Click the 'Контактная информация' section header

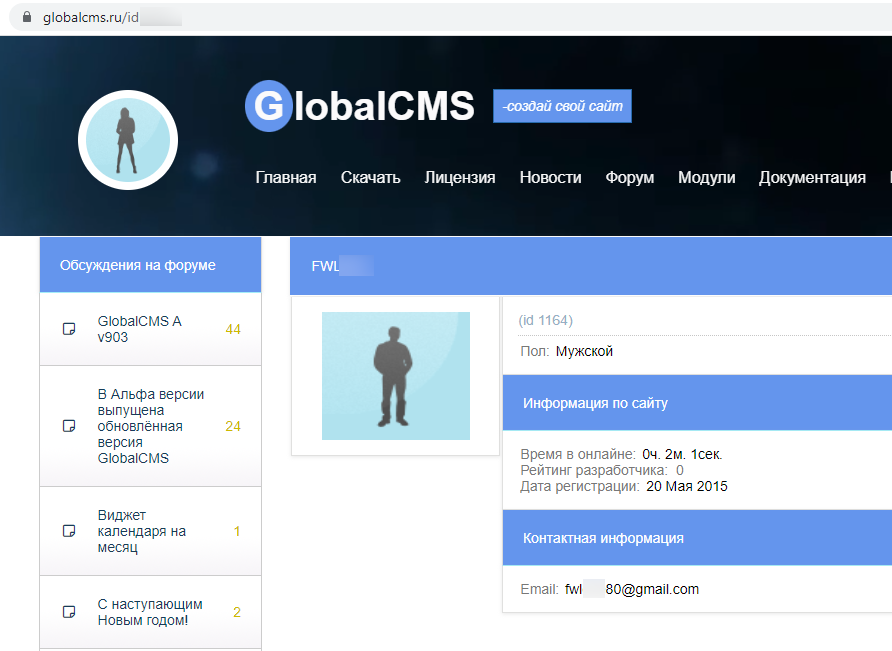[697, 538]
